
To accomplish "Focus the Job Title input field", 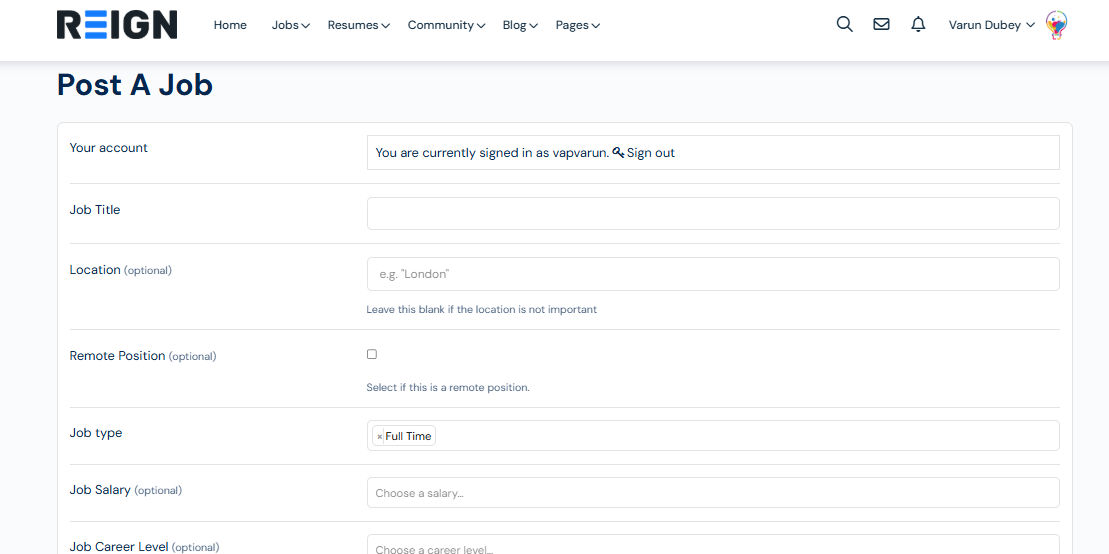I will [x=712, y=213].
